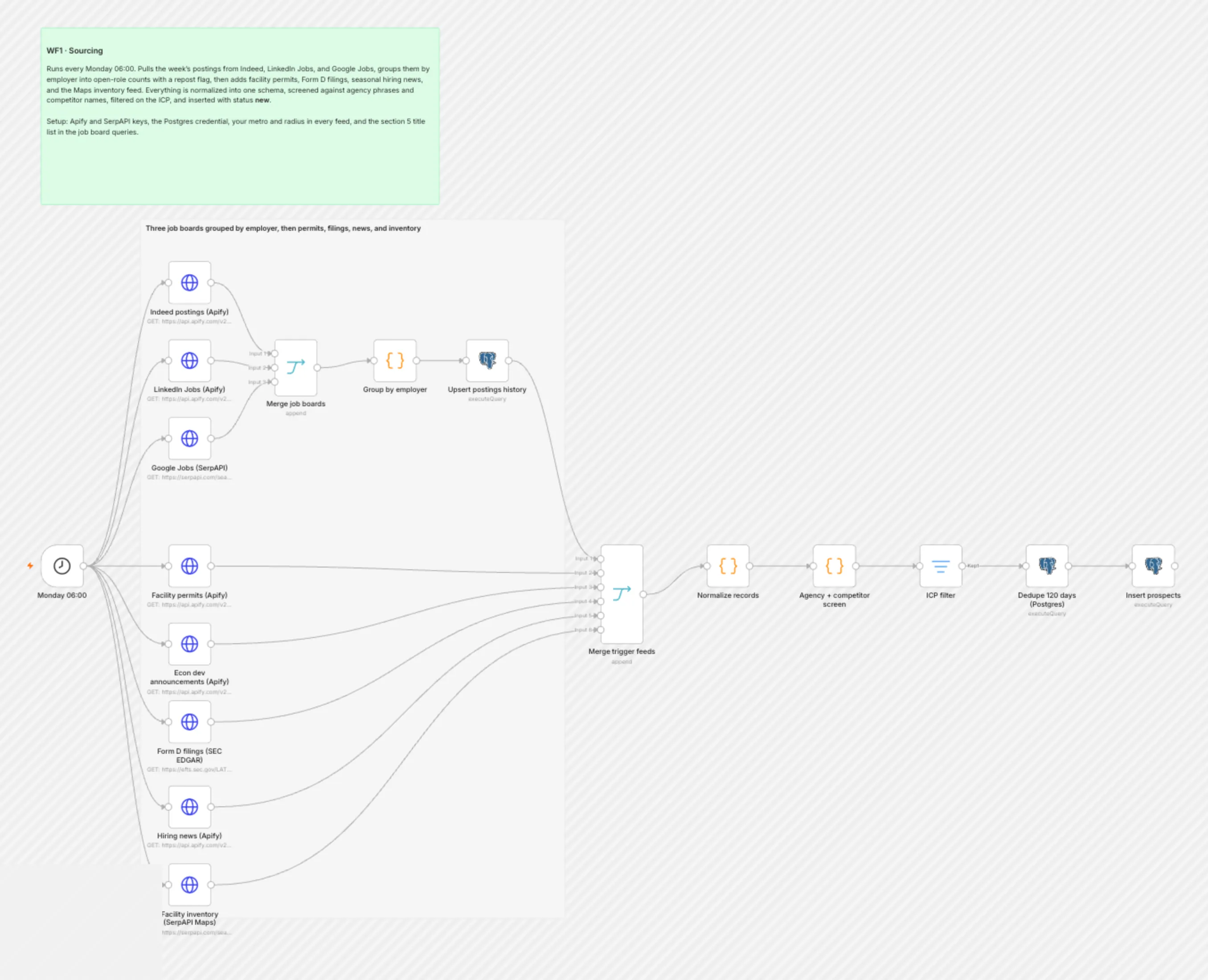The width and height of the screenshot is (1208, 980).
Task: Open the Facility permits (Apify) node
Action: pos(190,566)
